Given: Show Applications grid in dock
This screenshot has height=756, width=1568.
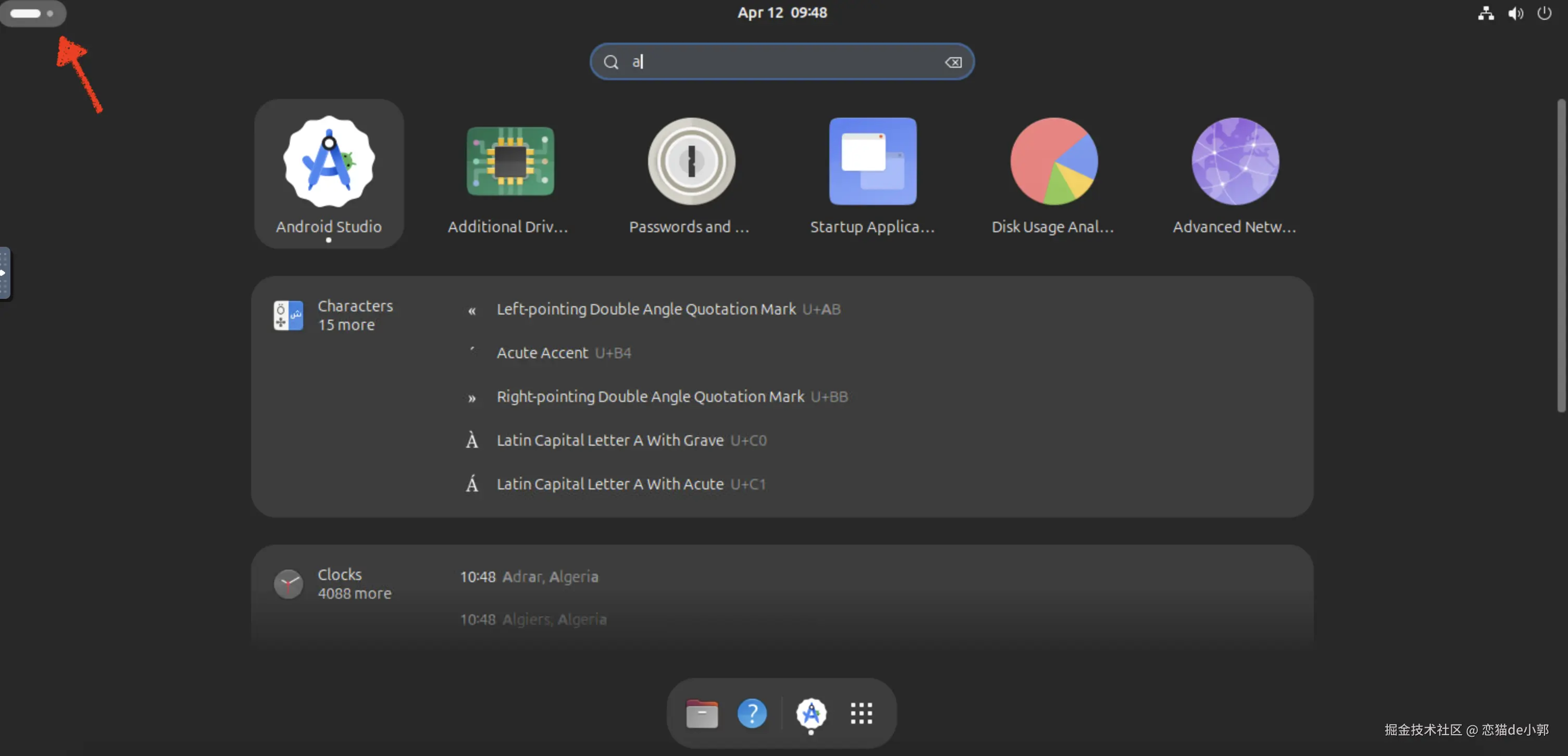Looking at the screenshot, I should pyautogui.click(x=861, y=713).
